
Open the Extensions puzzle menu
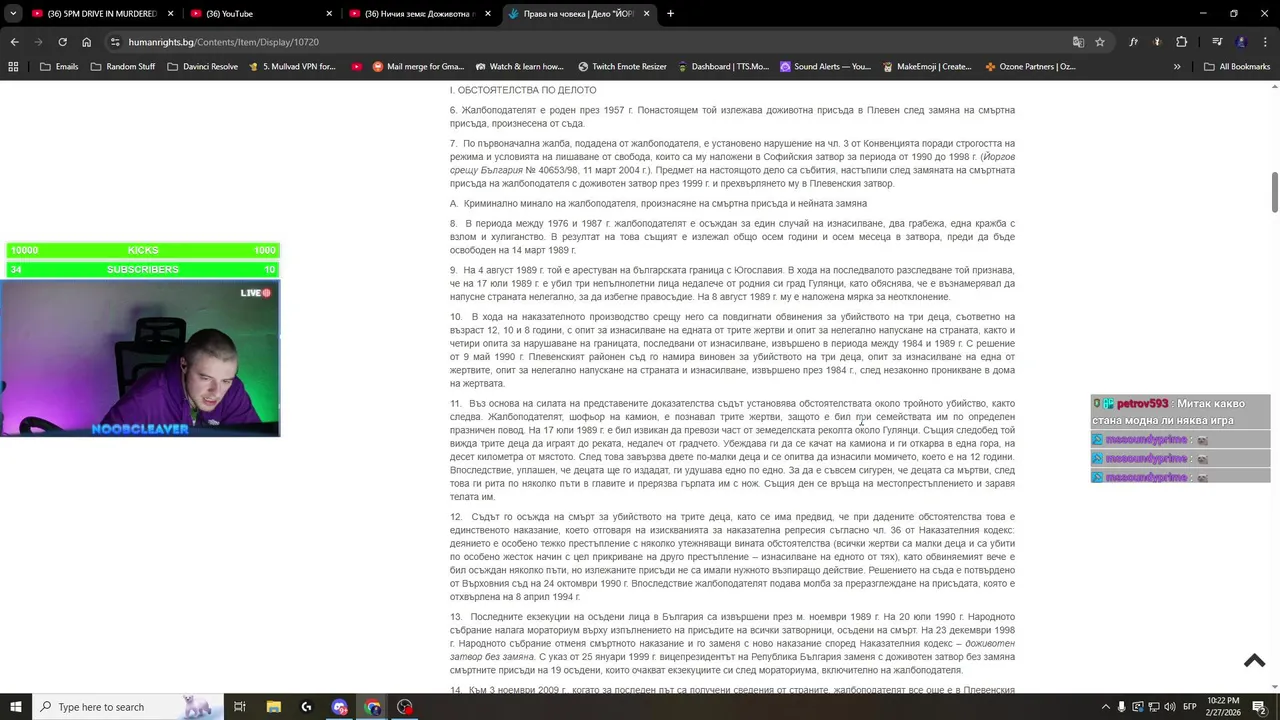1181,42
